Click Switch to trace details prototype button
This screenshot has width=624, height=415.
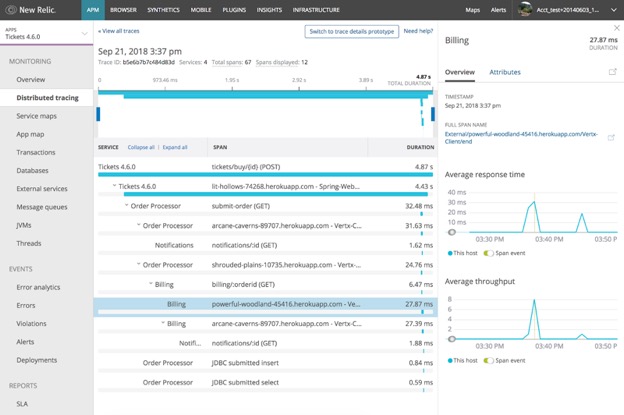click(x=352, y=31)
